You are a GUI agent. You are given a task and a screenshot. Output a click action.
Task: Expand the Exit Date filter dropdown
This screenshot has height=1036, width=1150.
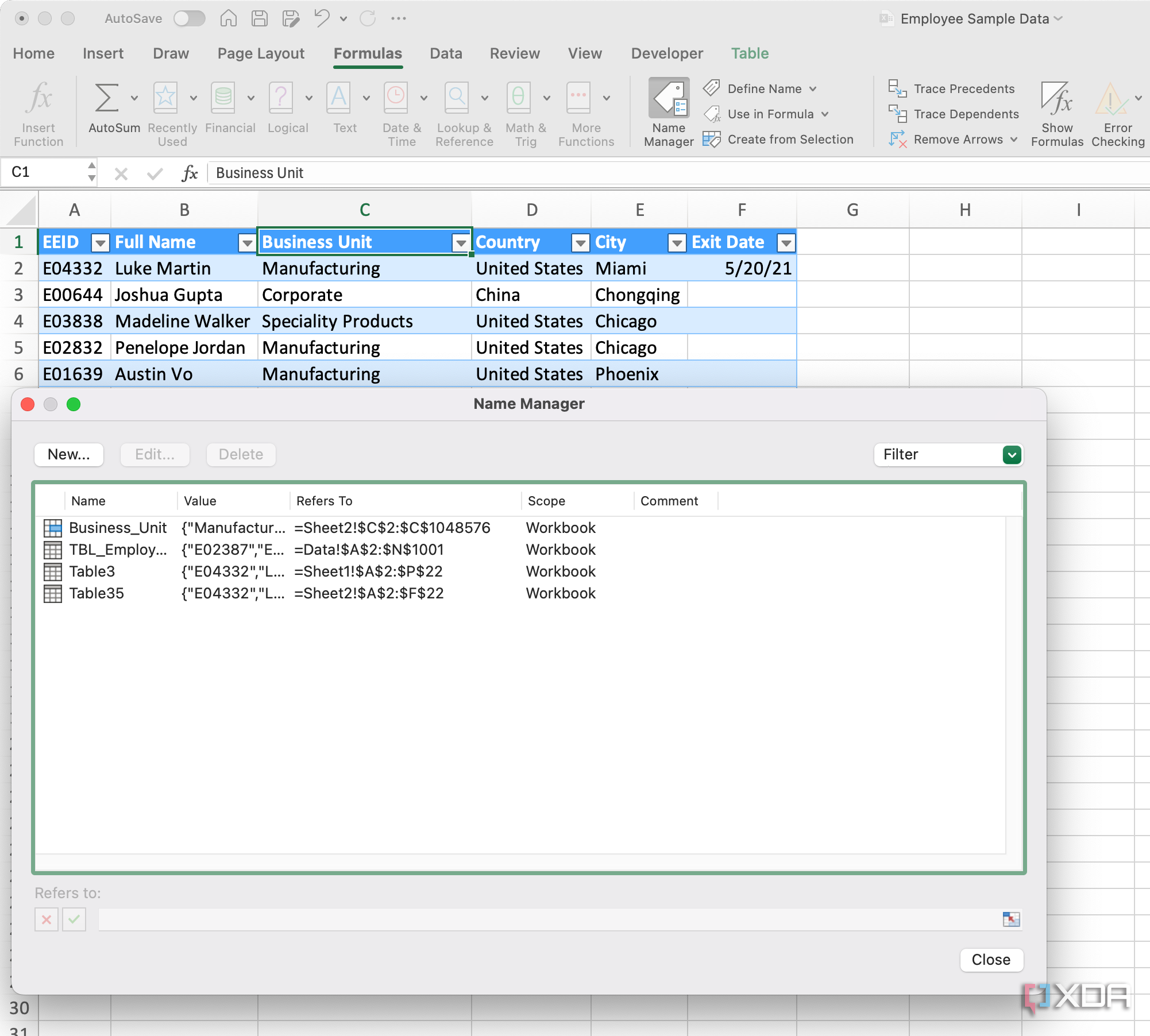(786, 243)
